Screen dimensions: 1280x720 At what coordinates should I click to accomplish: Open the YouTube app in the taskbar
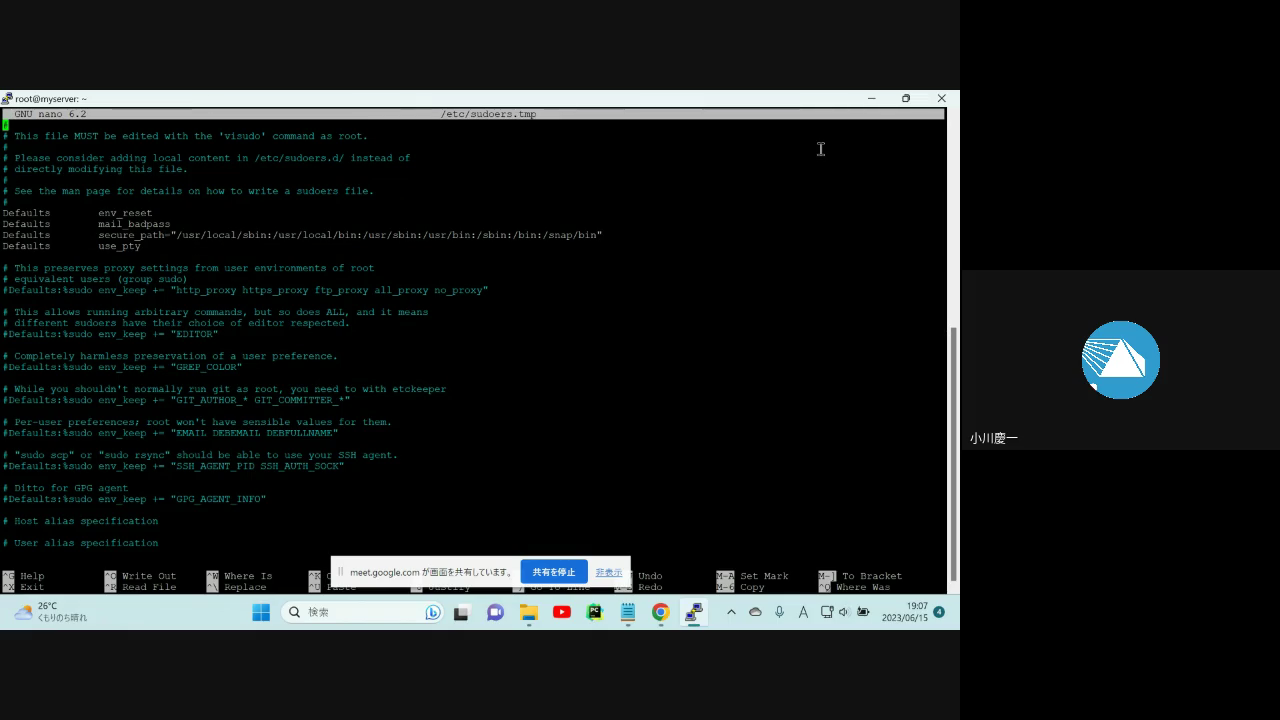point(562,612)
